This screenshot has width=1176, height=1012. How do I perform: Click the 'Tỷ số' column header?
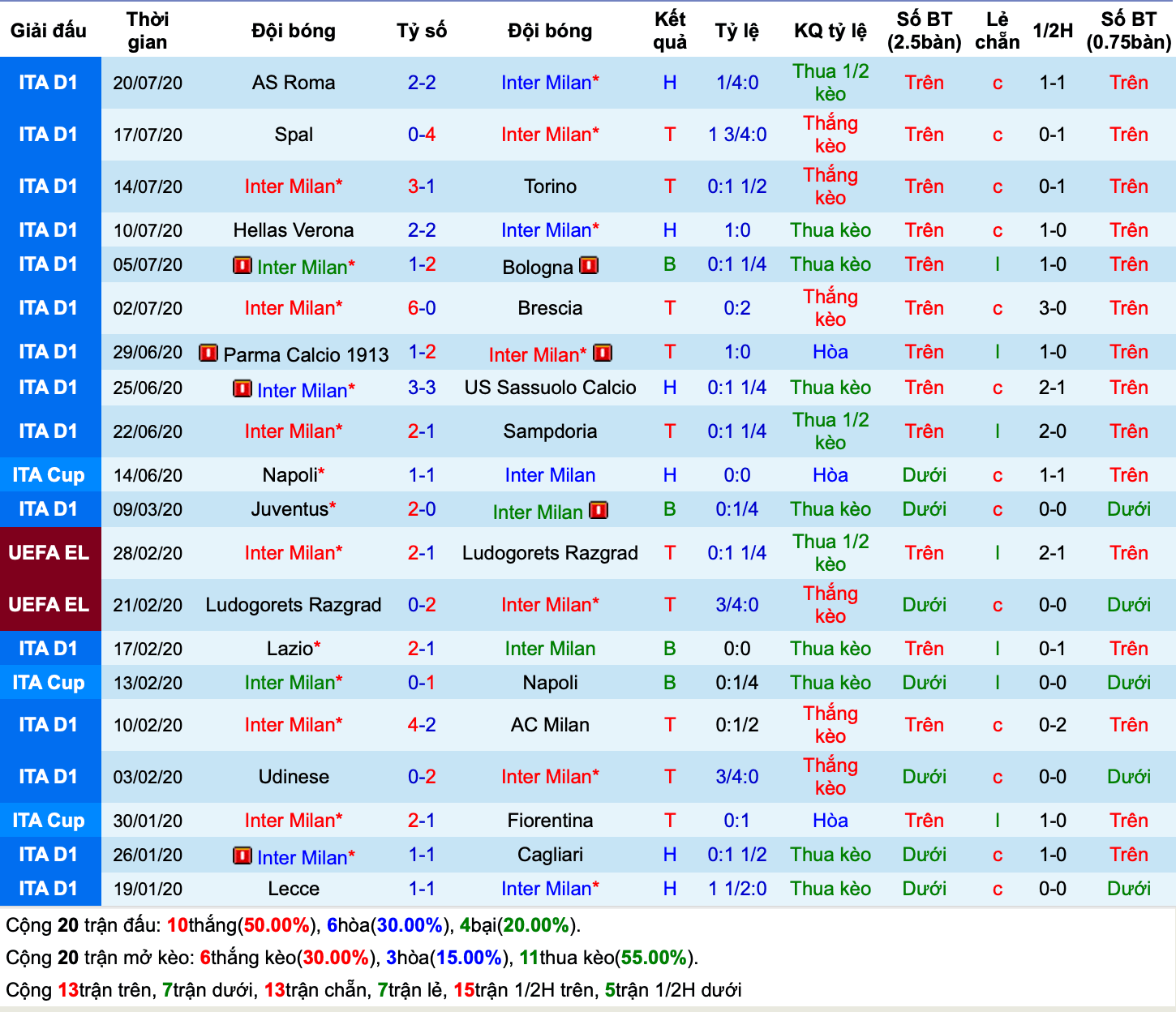[x=422, y=31]
